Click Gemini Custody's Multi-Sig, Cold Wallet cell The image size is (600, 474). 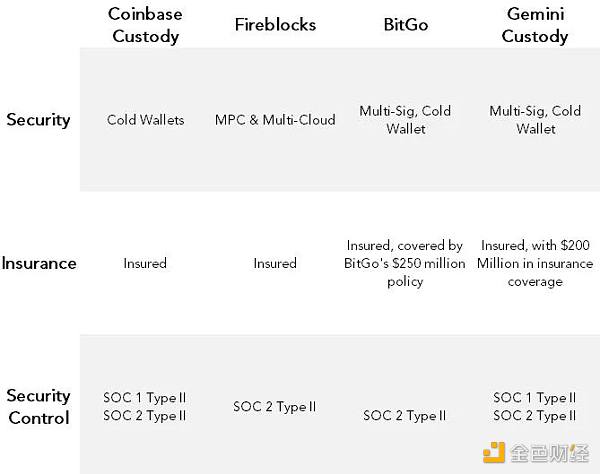pos(535,120)
